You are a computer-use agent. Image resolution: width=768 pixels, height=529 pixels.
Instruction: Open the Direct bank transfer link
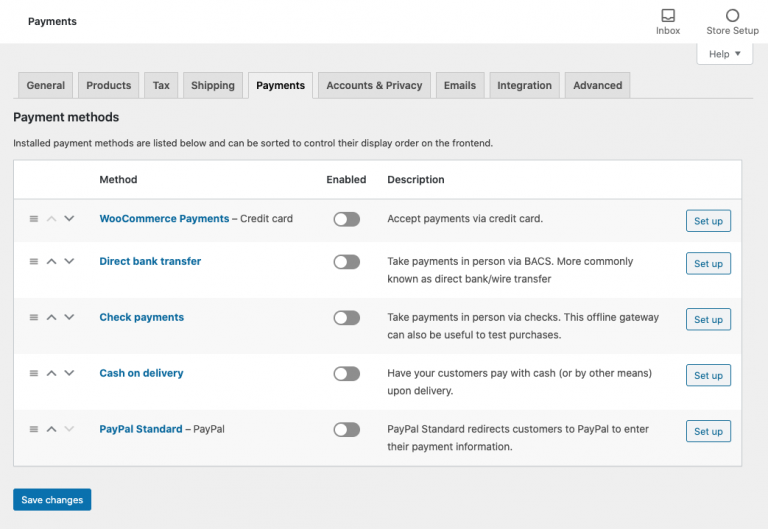(x=150, y=261)
